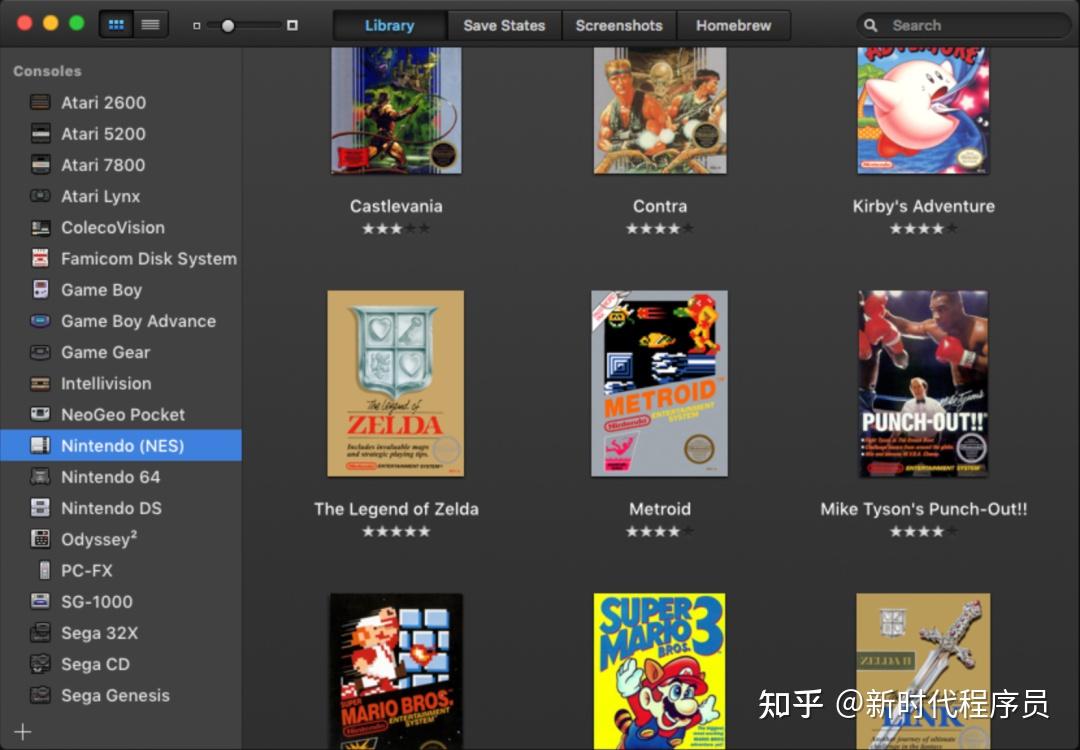The width and height of the screenshot is (1080, 750).
Task: Click the Atari 2600 console icon
Action: (41, 103)
